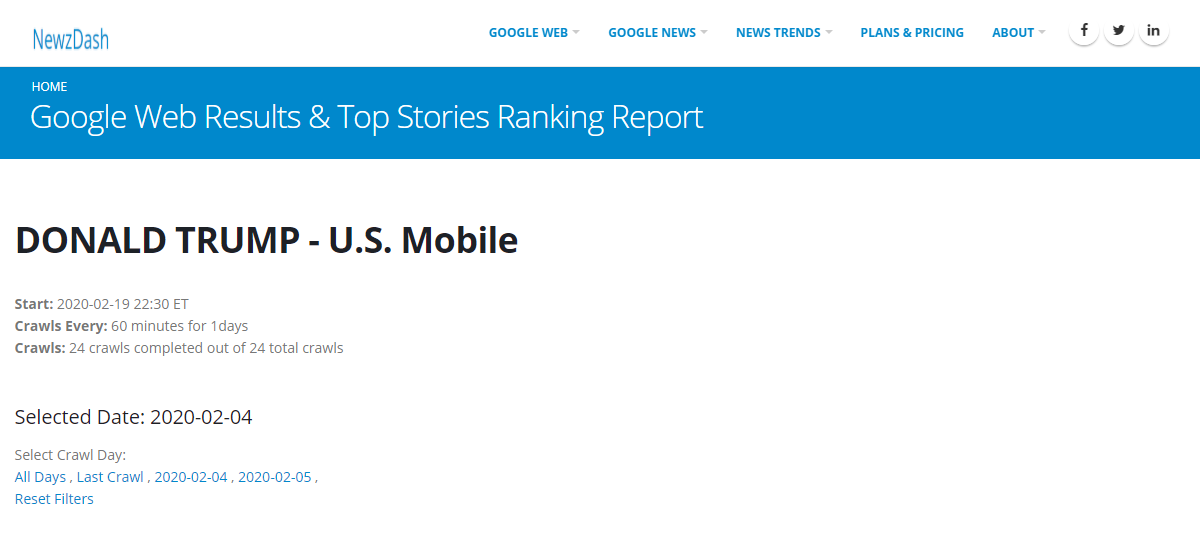
Task: Open the Plans & Pricing page
Action: [x=912, y=33]
